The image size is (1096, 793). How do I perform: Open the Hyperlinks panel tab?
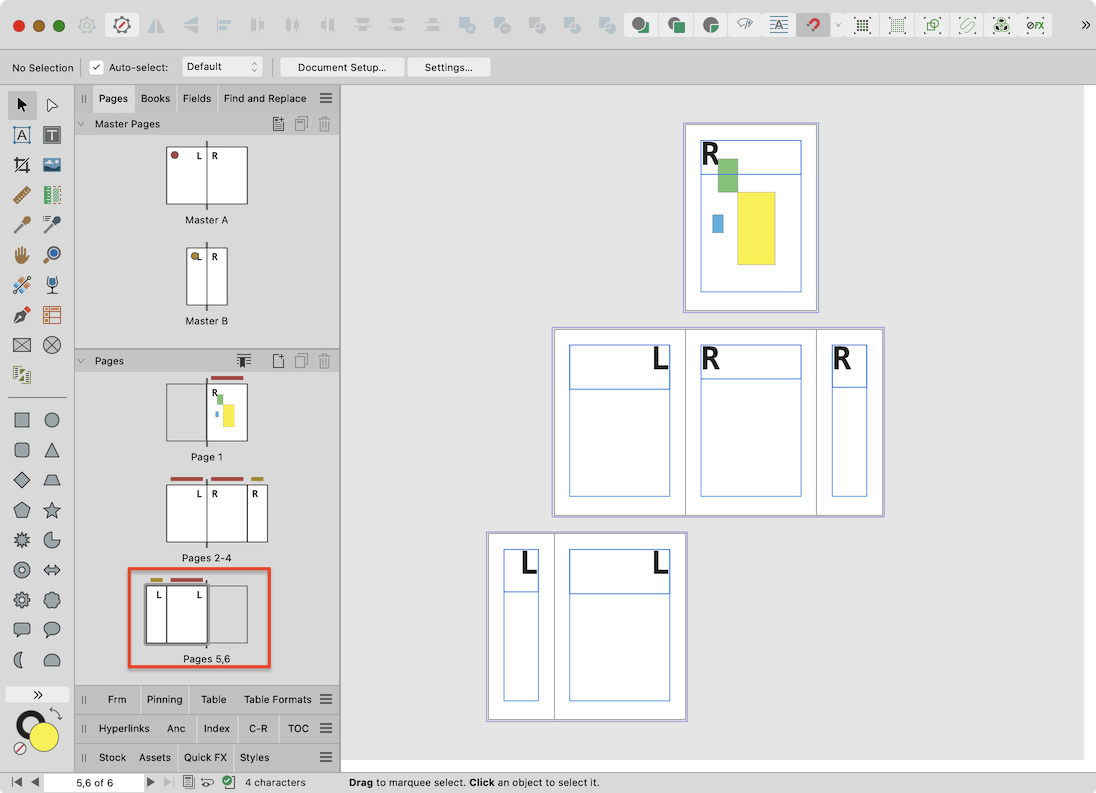click(123, 729)
